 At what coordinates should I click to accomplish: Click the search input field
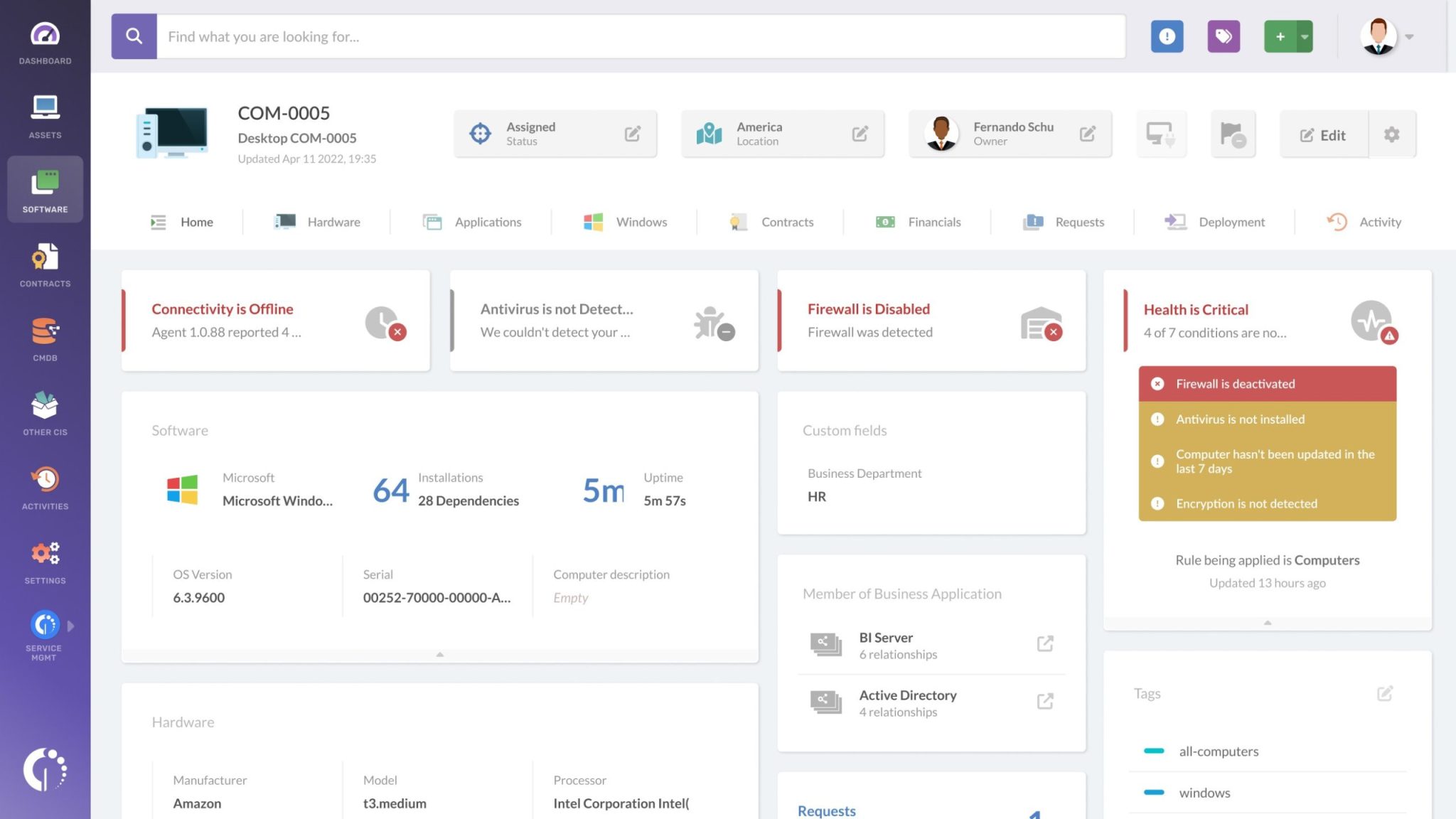640,36
